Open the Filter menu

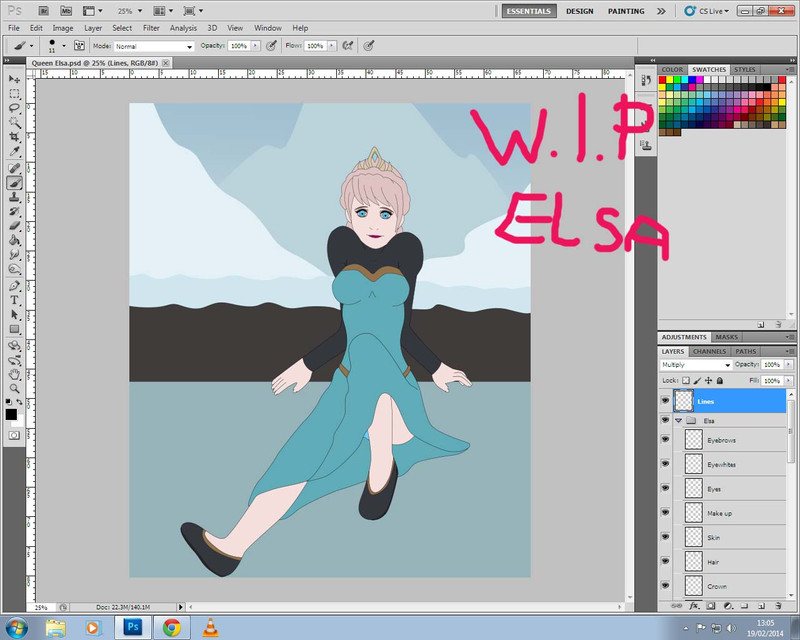151,28
